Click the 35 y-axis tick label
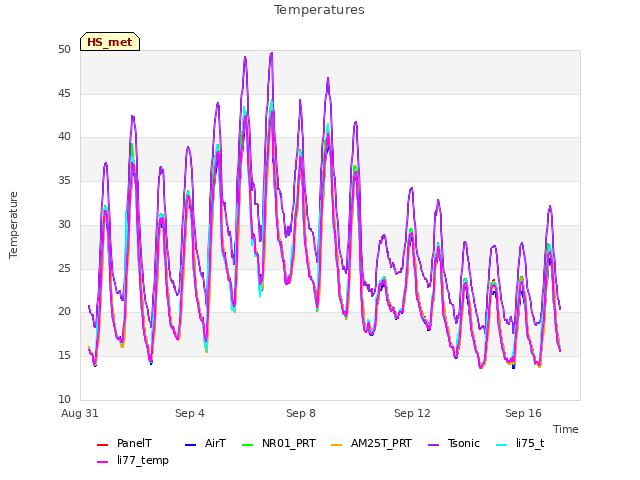The image size is (640, 480). click(x=64, y=180)
